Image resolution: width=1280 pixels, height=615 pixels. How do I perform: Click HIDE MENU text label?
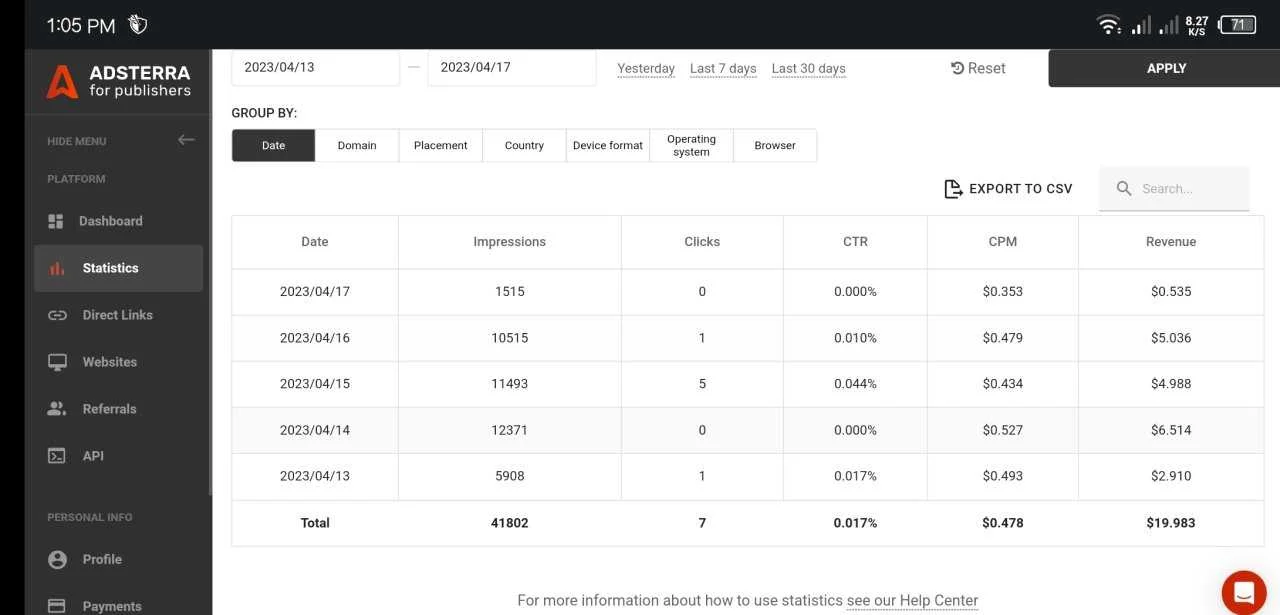click(x=77, y=141)
